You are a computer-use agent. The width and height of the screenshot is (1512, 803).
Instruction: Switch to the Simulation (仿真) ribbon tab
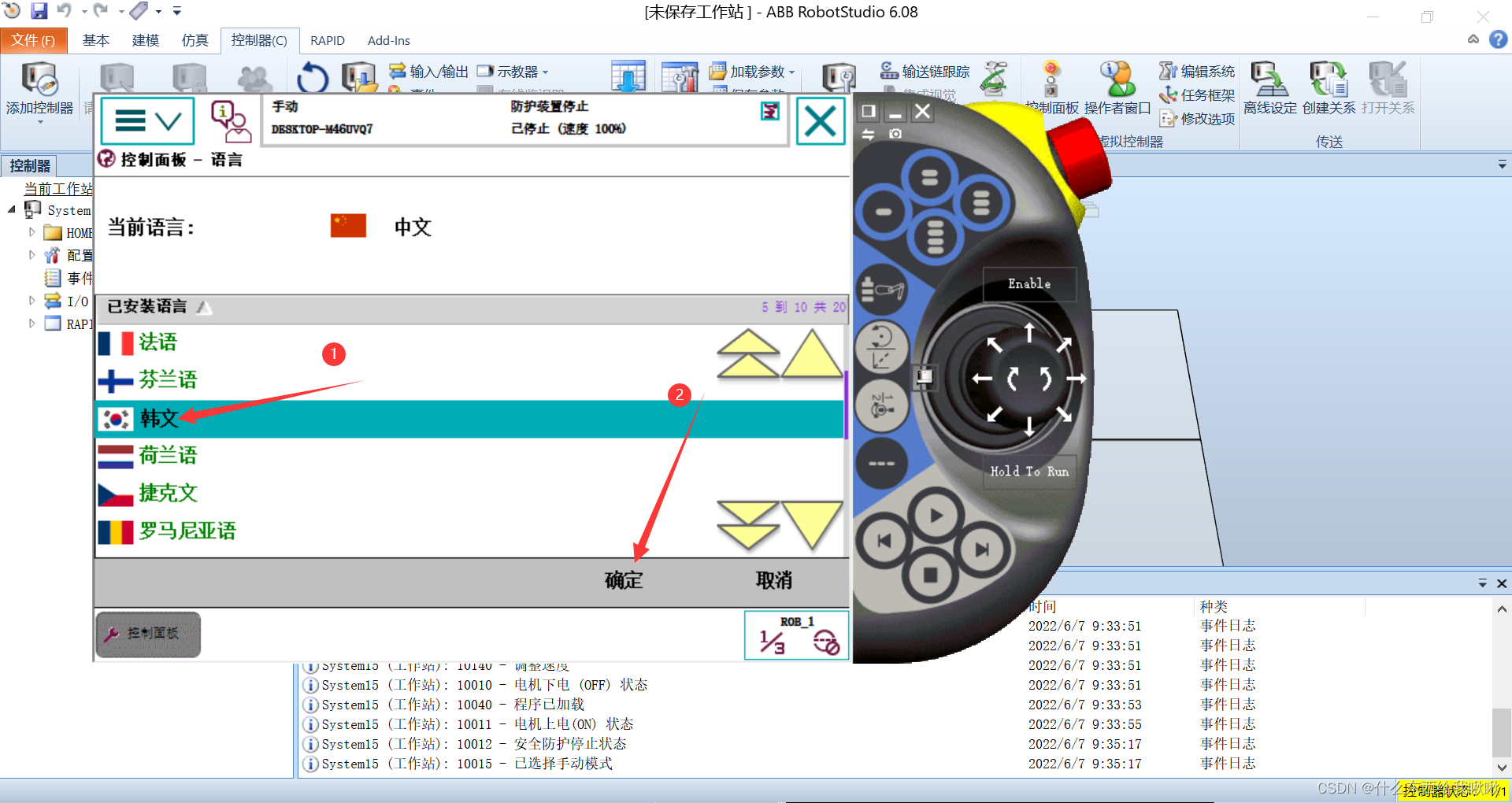(x=195, y=40)
